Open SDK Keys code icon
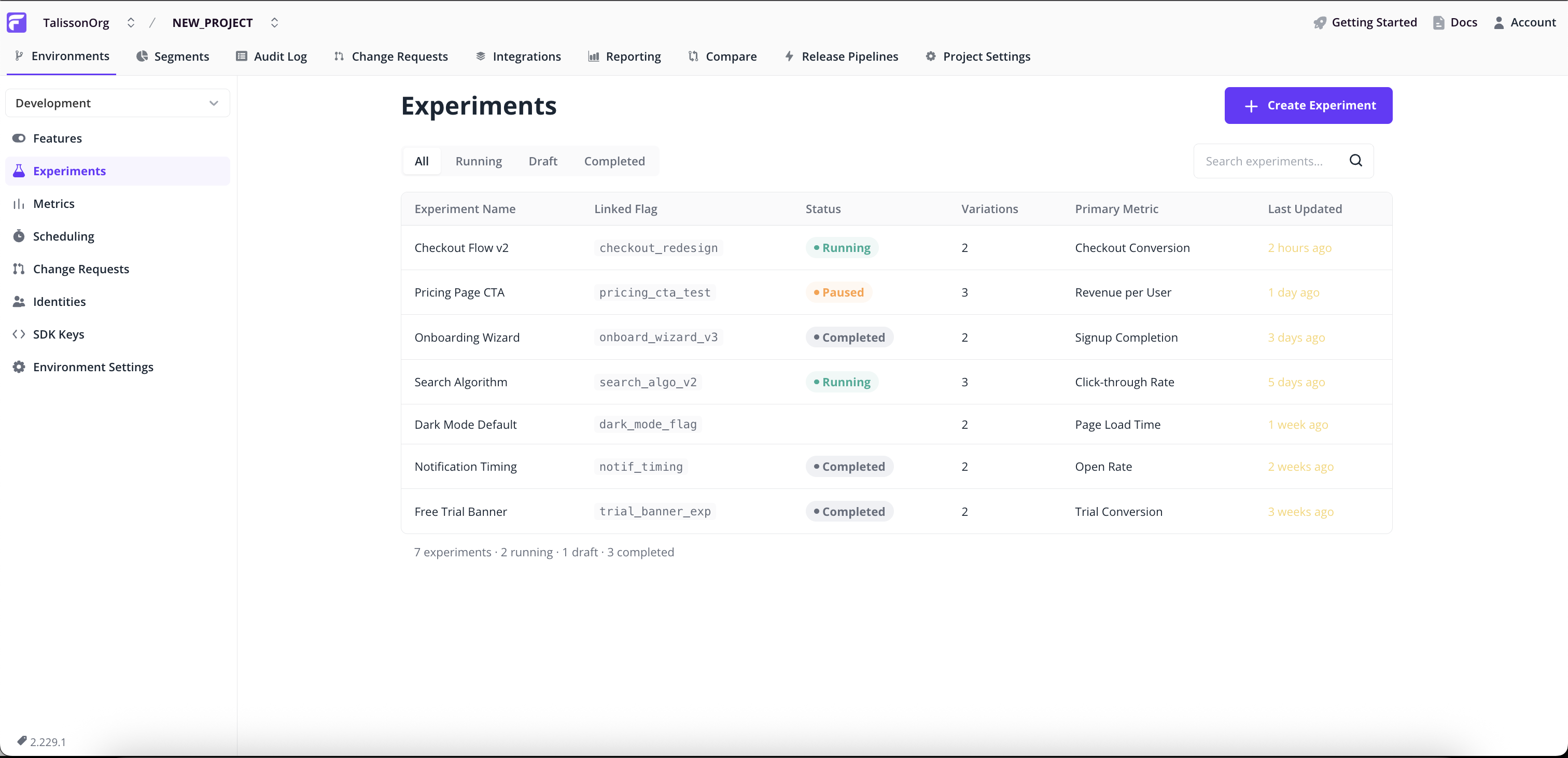Image resolution: width=1568 pixels, height=758 pixels. [18, 334]
